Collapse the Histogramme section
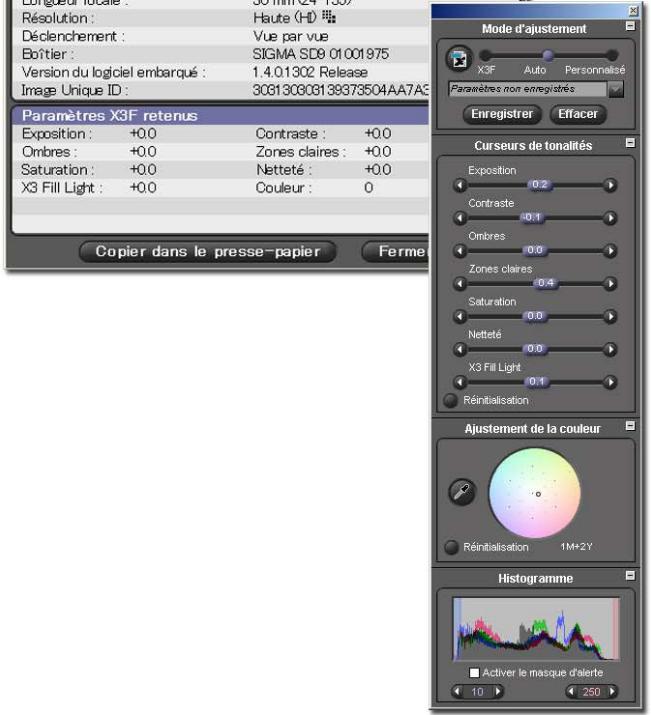 point(630,575)
